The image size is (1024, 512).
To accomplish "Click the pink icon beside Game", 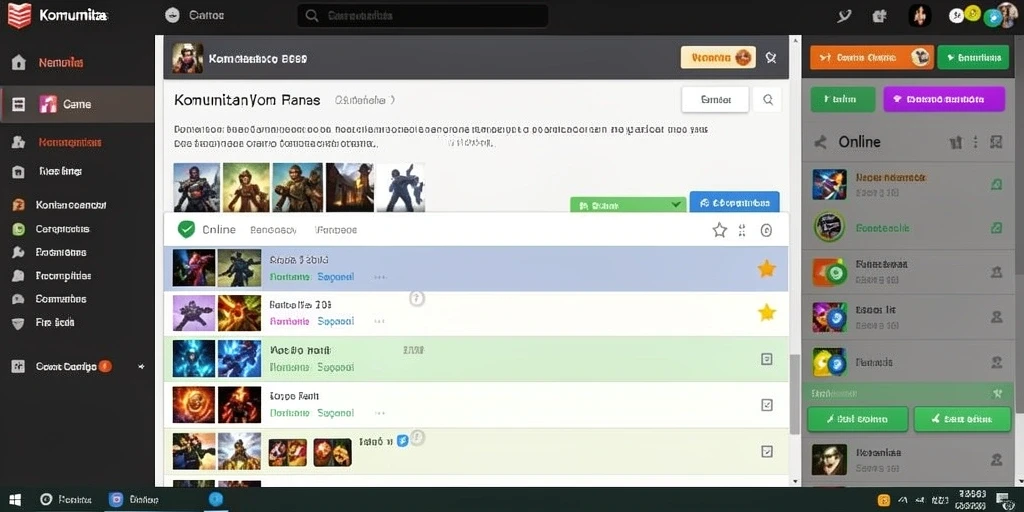I will click(48, 104).
